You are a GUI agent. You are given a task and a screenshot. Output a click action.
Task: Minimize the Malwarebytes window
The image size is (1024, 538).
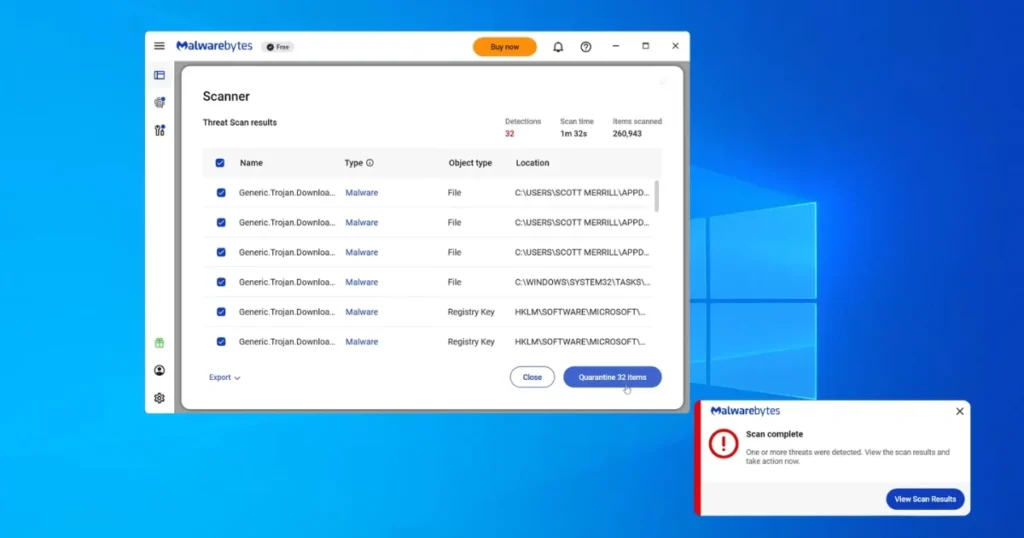(615, 46)
